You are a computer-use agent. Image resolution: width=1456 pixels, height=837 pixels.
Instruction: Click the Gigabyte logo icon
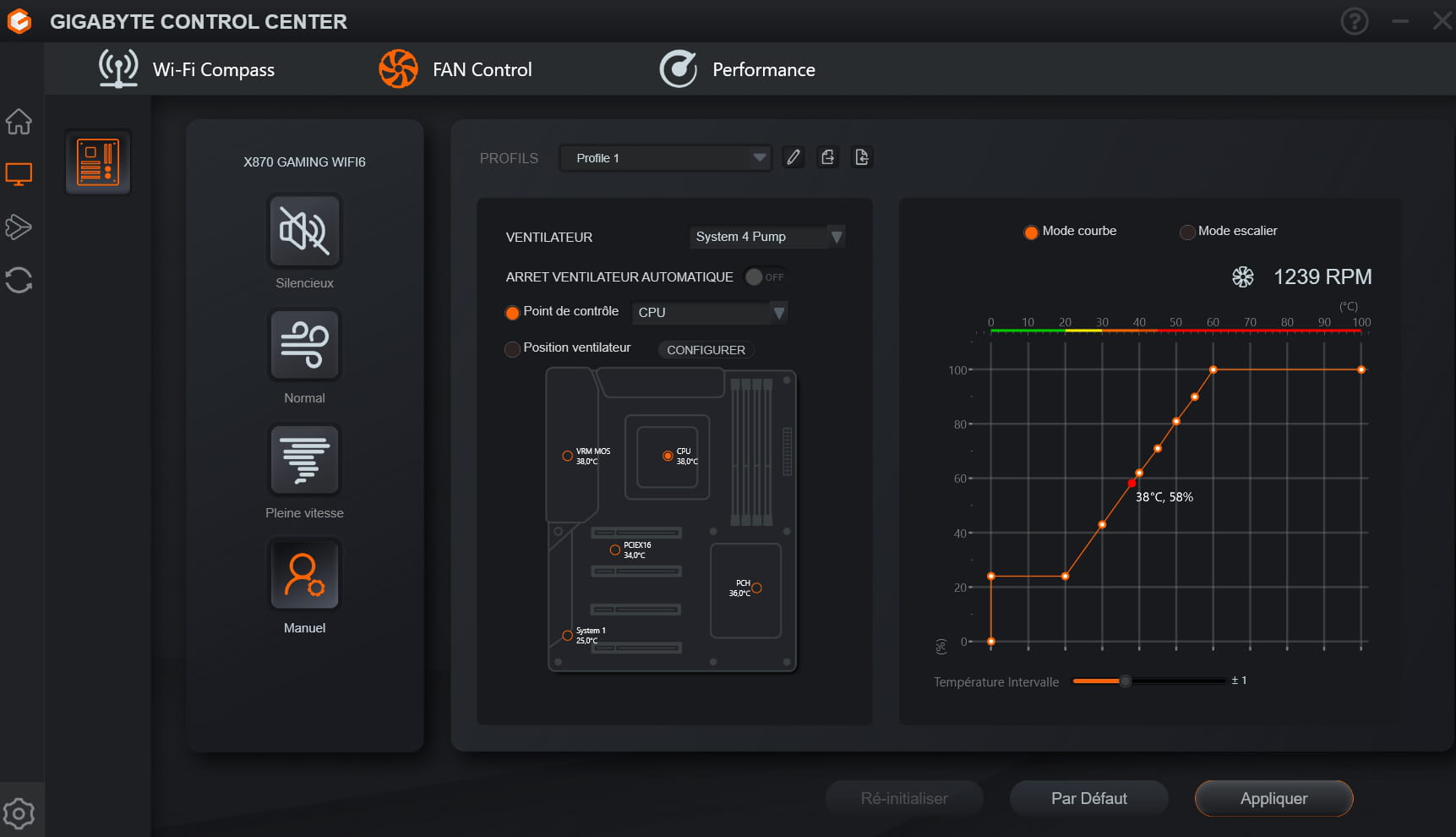19,21
